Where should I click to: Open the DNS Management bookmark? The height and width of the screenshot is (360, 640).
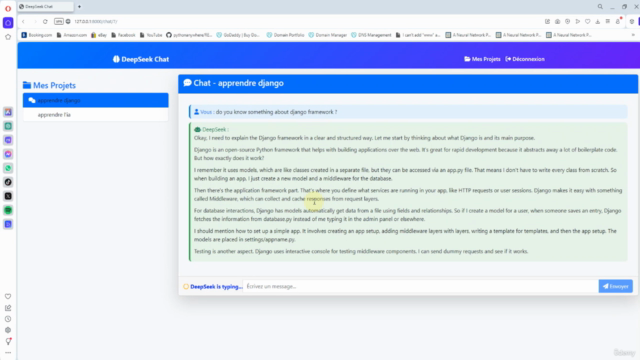coord(371,35)
